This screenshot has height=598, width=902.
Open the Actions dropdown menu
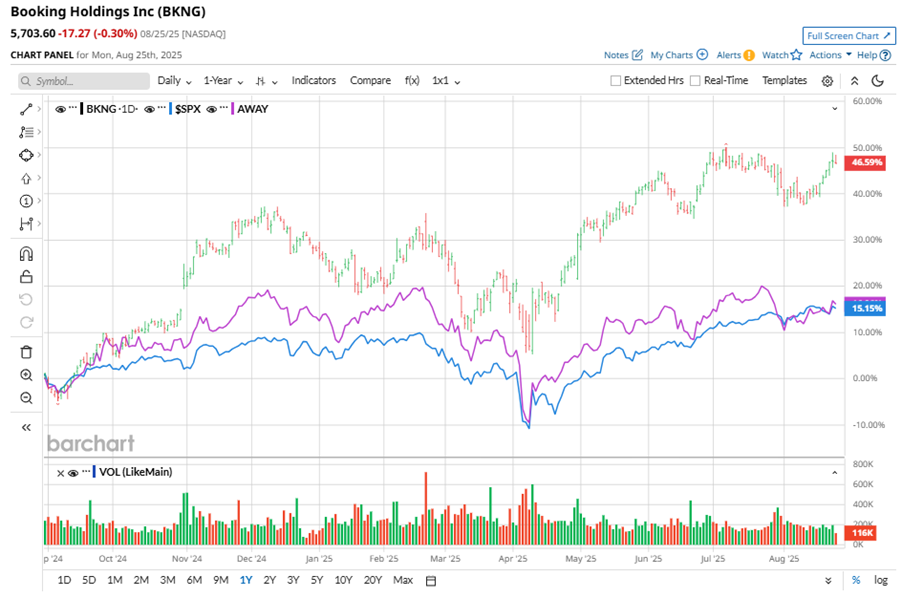point(830,55)
